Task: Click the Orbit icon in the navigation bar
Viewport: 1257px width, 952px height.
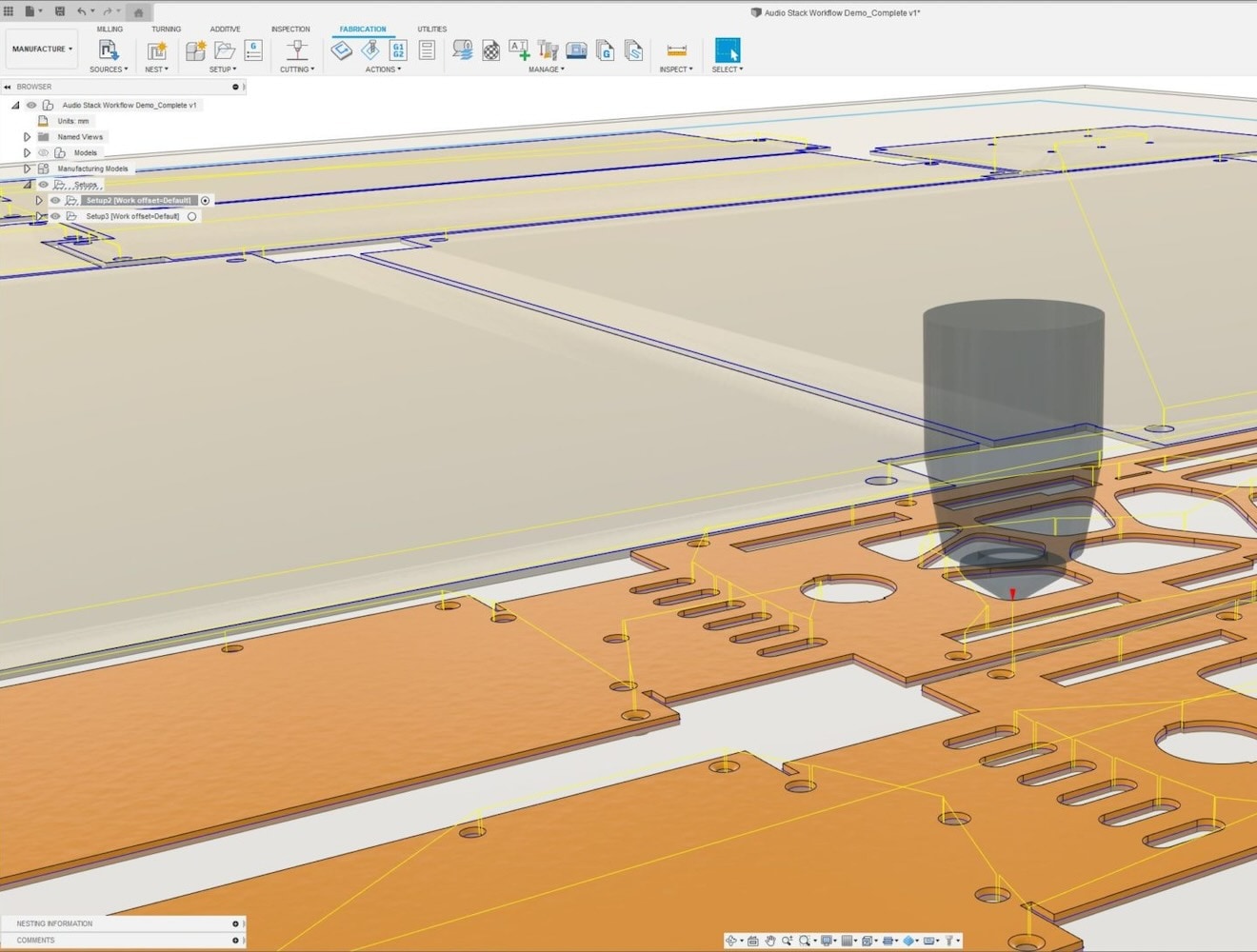Action: pyautogui.click(x=732, y=941)
